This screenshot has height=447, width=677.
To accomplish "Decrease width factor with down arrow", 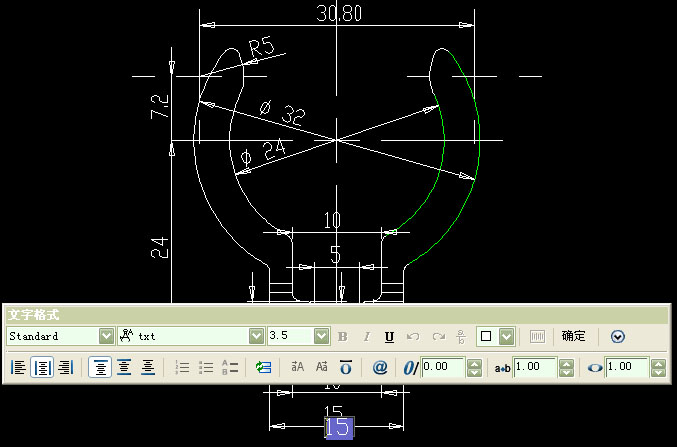I will pos(658,372).
